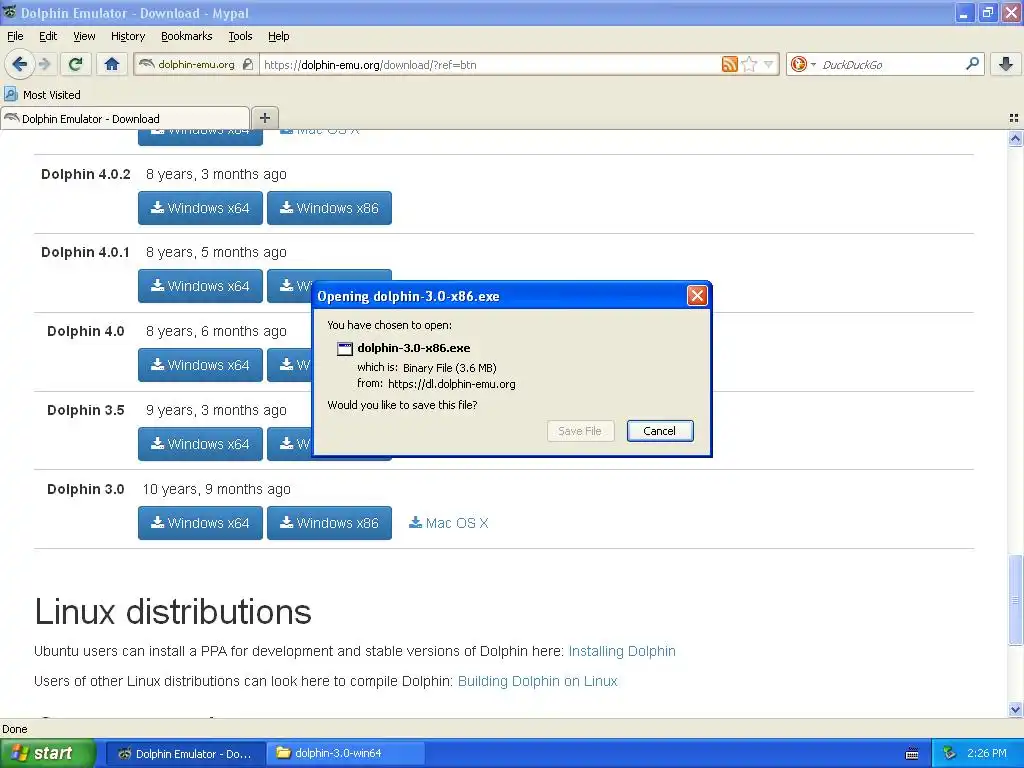Image resolution: width=1024 pixels, height=768 pixels.
Task: Click the DuckDuckGo search field
Action: point(891,65)
